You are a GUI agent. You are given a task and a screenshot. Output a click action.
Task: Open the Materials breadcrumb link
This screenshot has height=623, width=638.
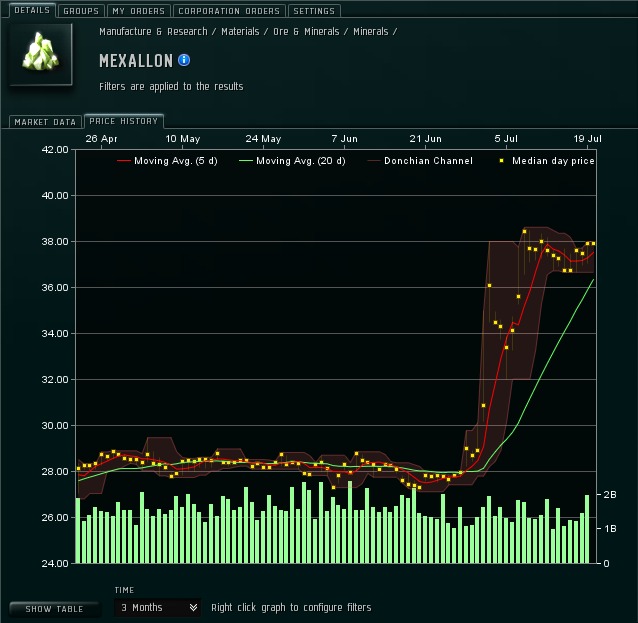[x=241, y=32]
